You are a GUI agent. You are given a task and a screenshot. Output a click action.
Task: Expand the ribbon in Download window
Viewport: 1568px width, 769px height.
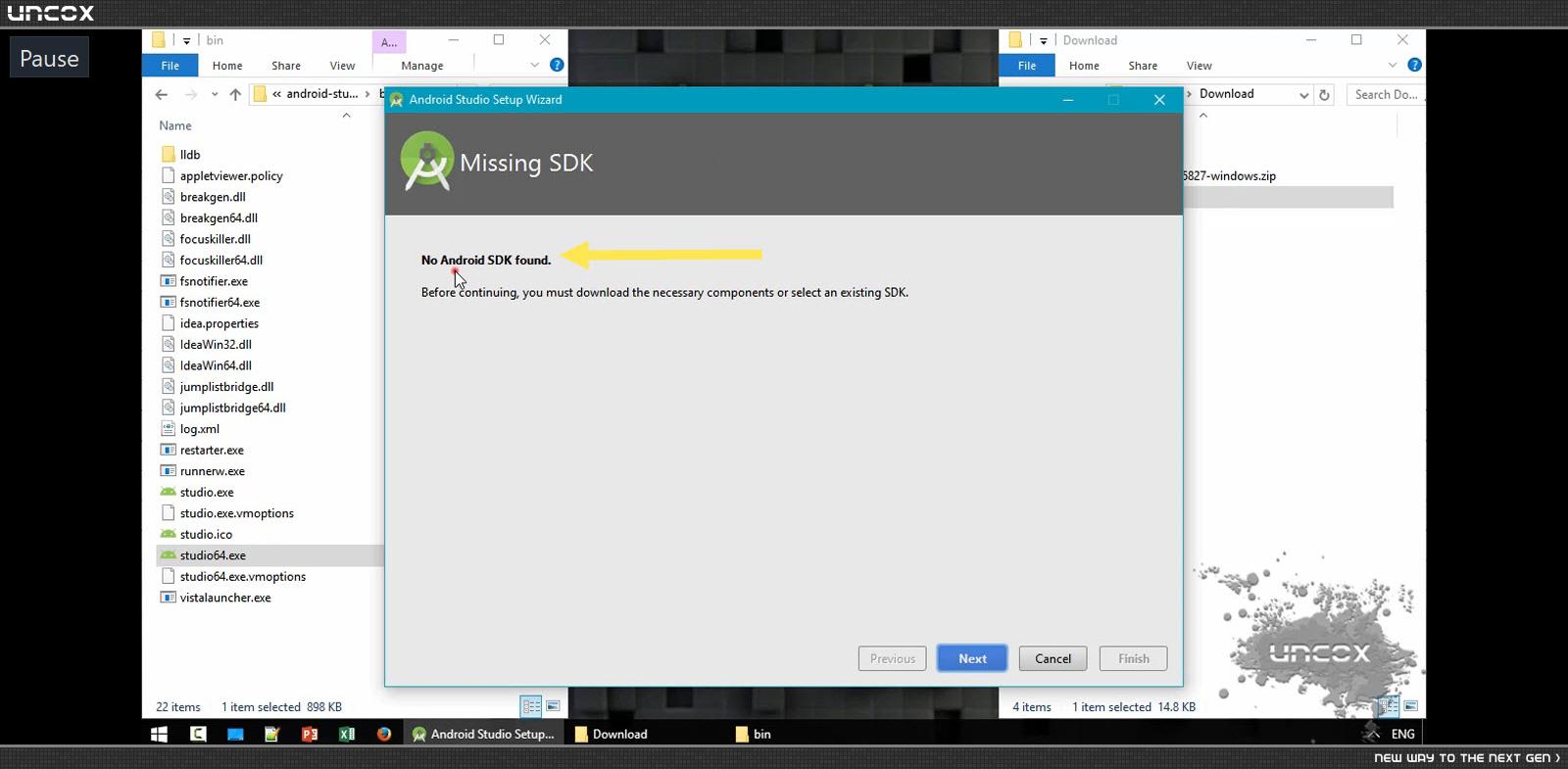[1393, 66]
